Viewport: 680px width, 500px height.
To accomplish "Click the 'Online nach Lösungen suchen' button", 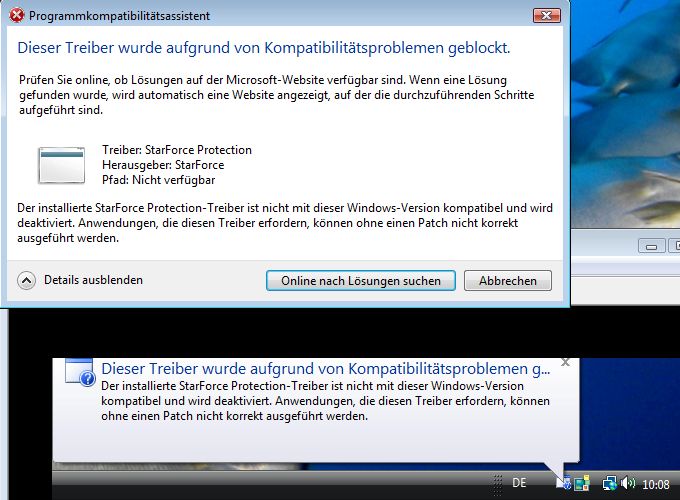I will pyautogui.click(x=360, y=281).
